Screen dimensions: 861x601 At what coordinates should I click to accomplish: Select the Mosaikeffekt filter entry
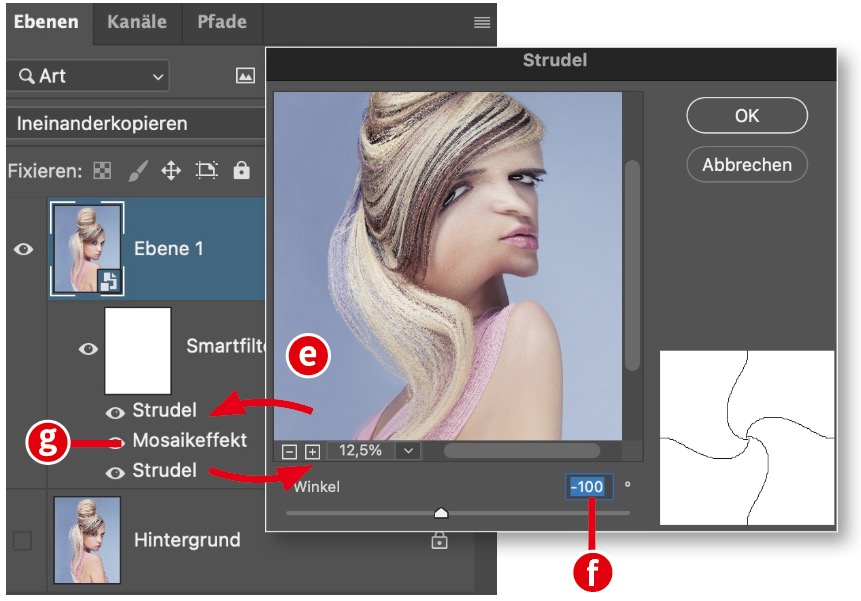(189, 440)
